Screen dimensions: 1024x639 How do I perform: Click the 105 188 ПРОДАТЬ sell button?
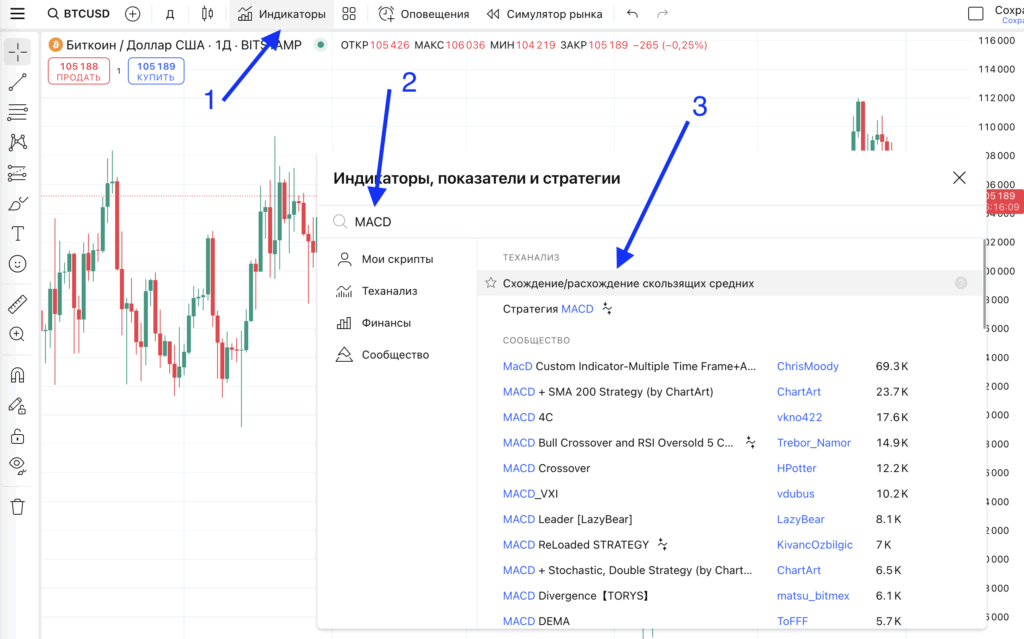pyautogui.click(x=79, y=71)
